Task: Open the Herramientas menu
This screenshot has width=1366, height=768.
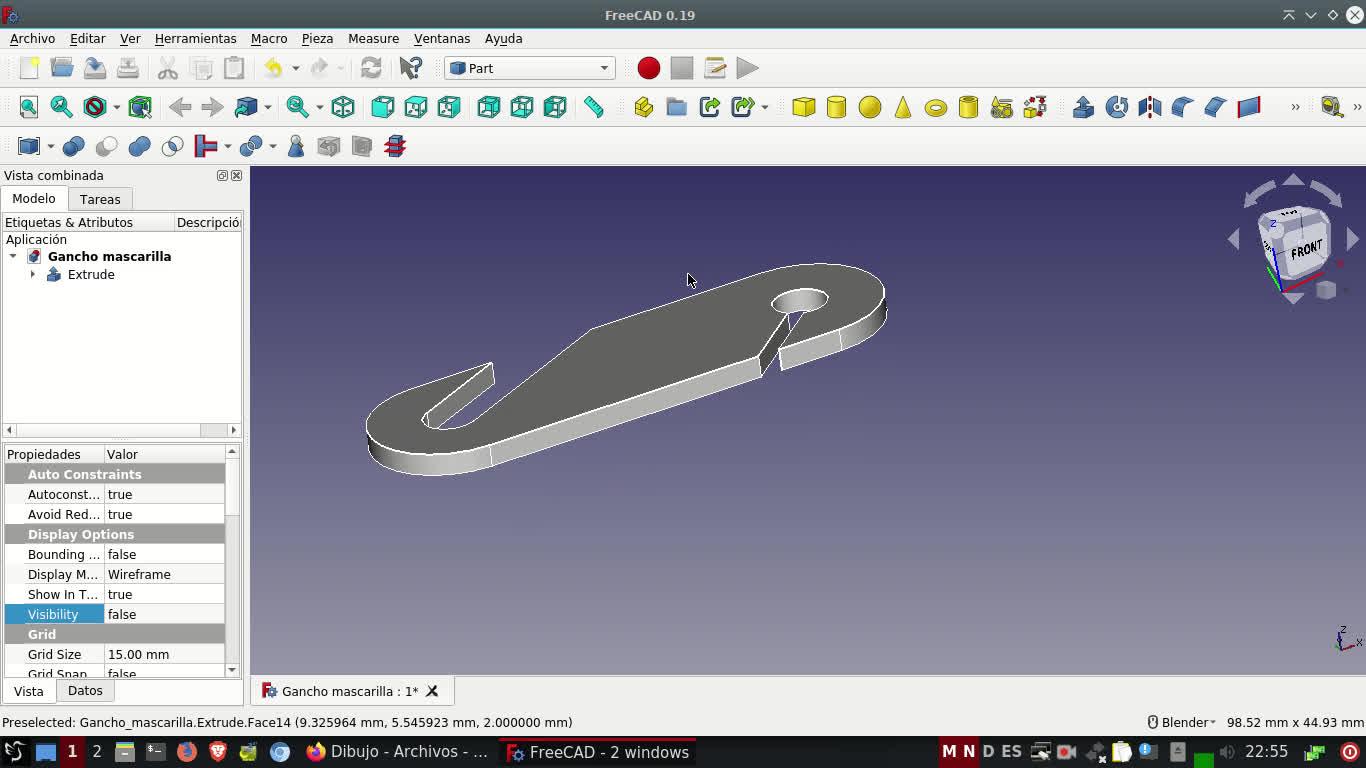Action: (x=195, y=38)
